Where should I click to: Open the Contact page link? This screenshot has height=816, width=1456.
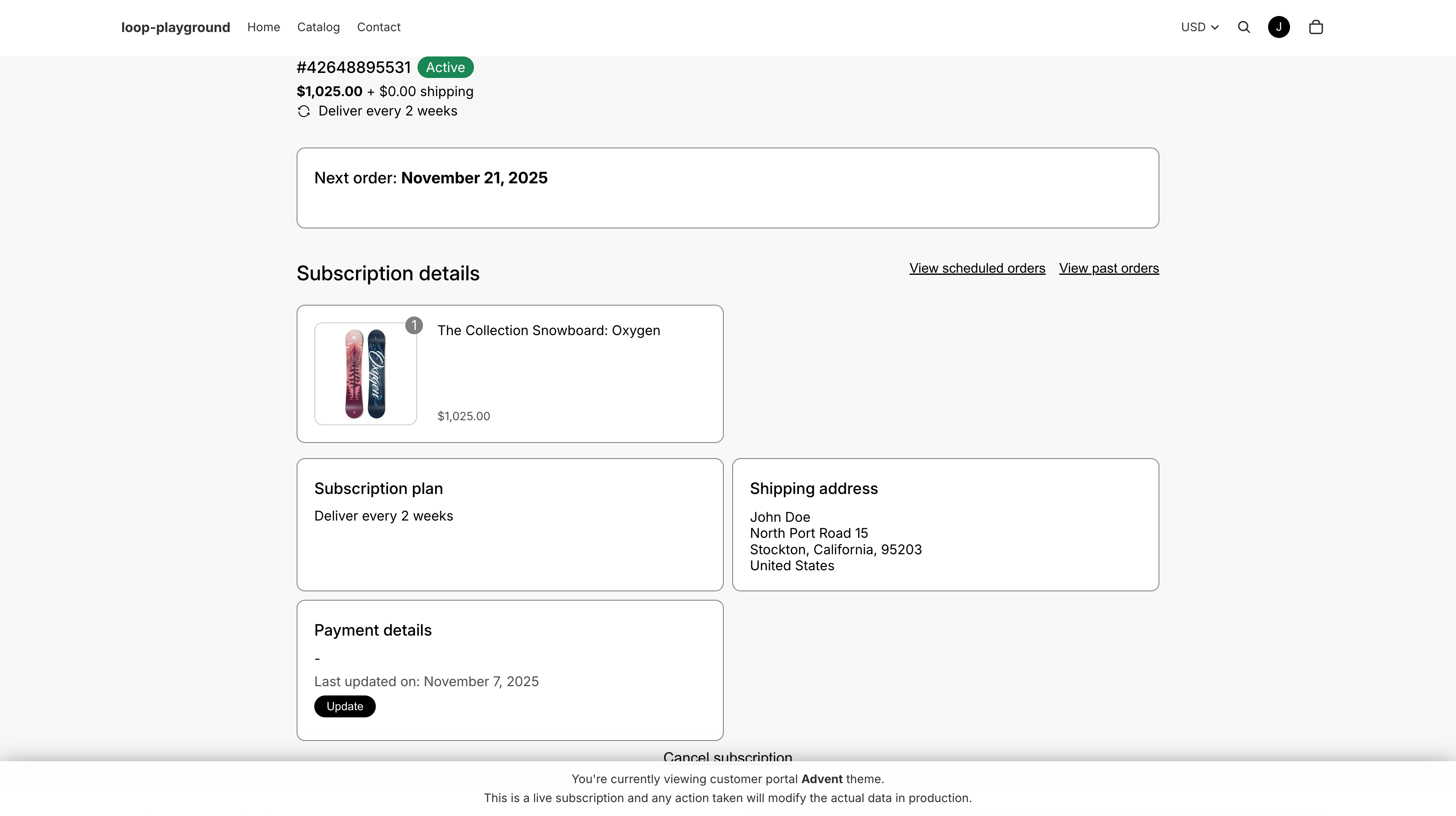[x=379, y=27]
